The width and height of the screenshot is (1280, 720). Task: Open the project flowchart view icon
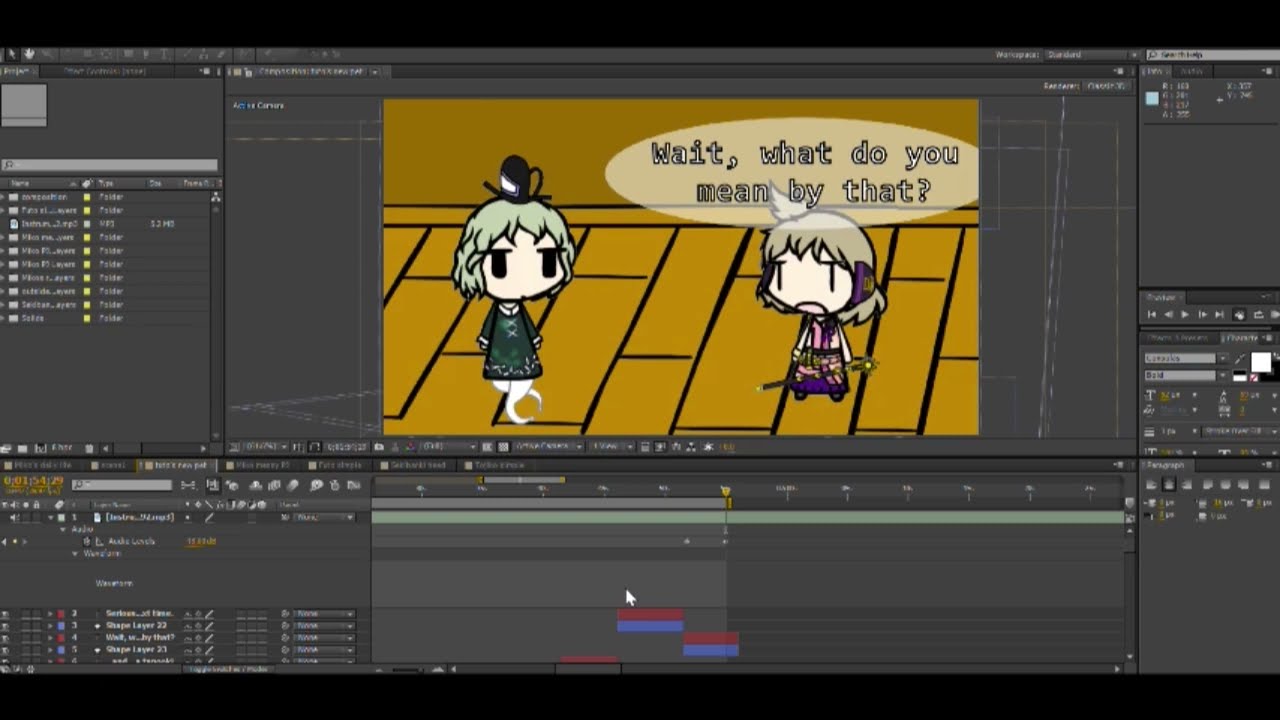215,198
